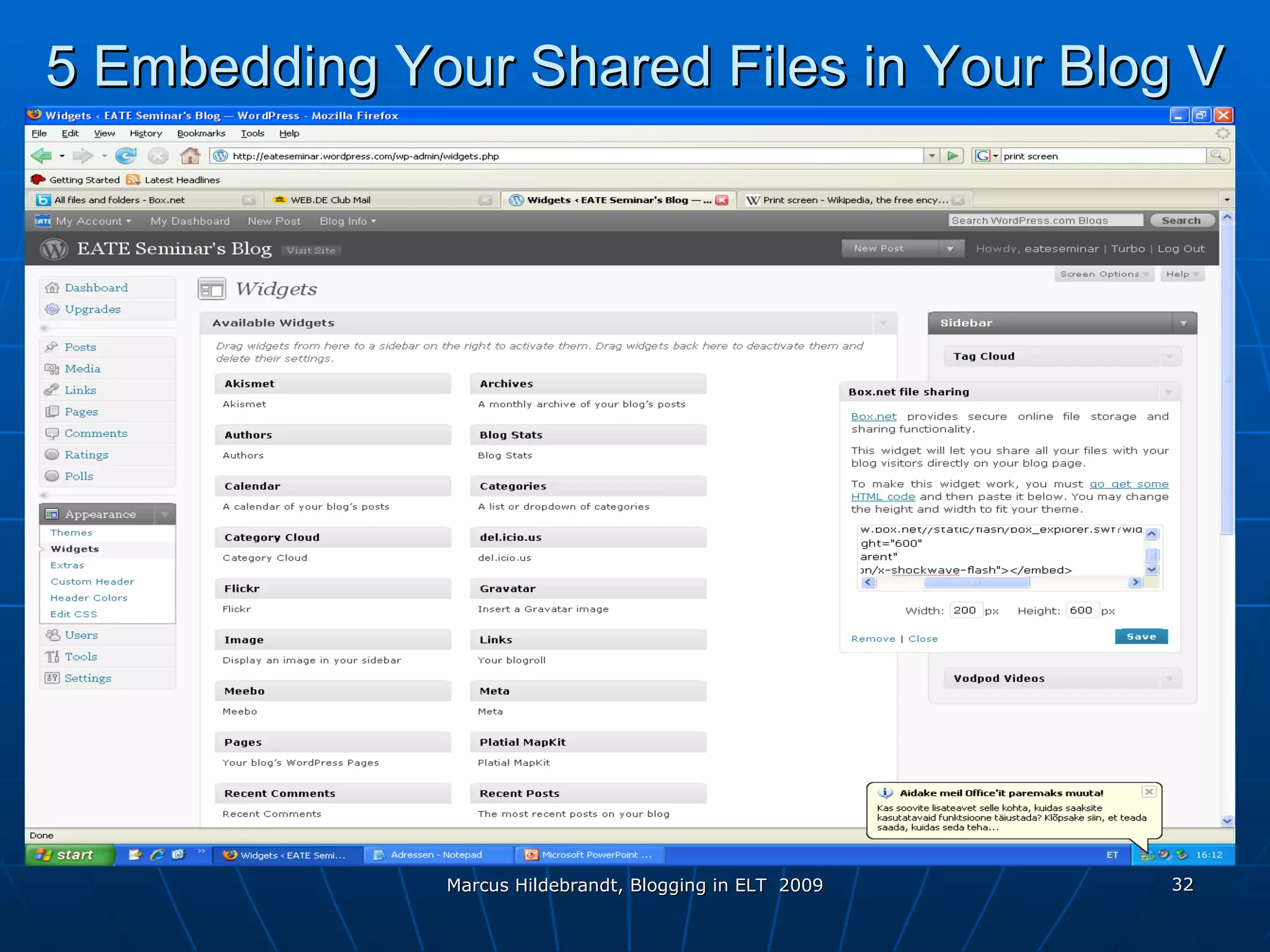Click the Start button on the taskbar
This screenshot has width=1270, height=952.
69,855
